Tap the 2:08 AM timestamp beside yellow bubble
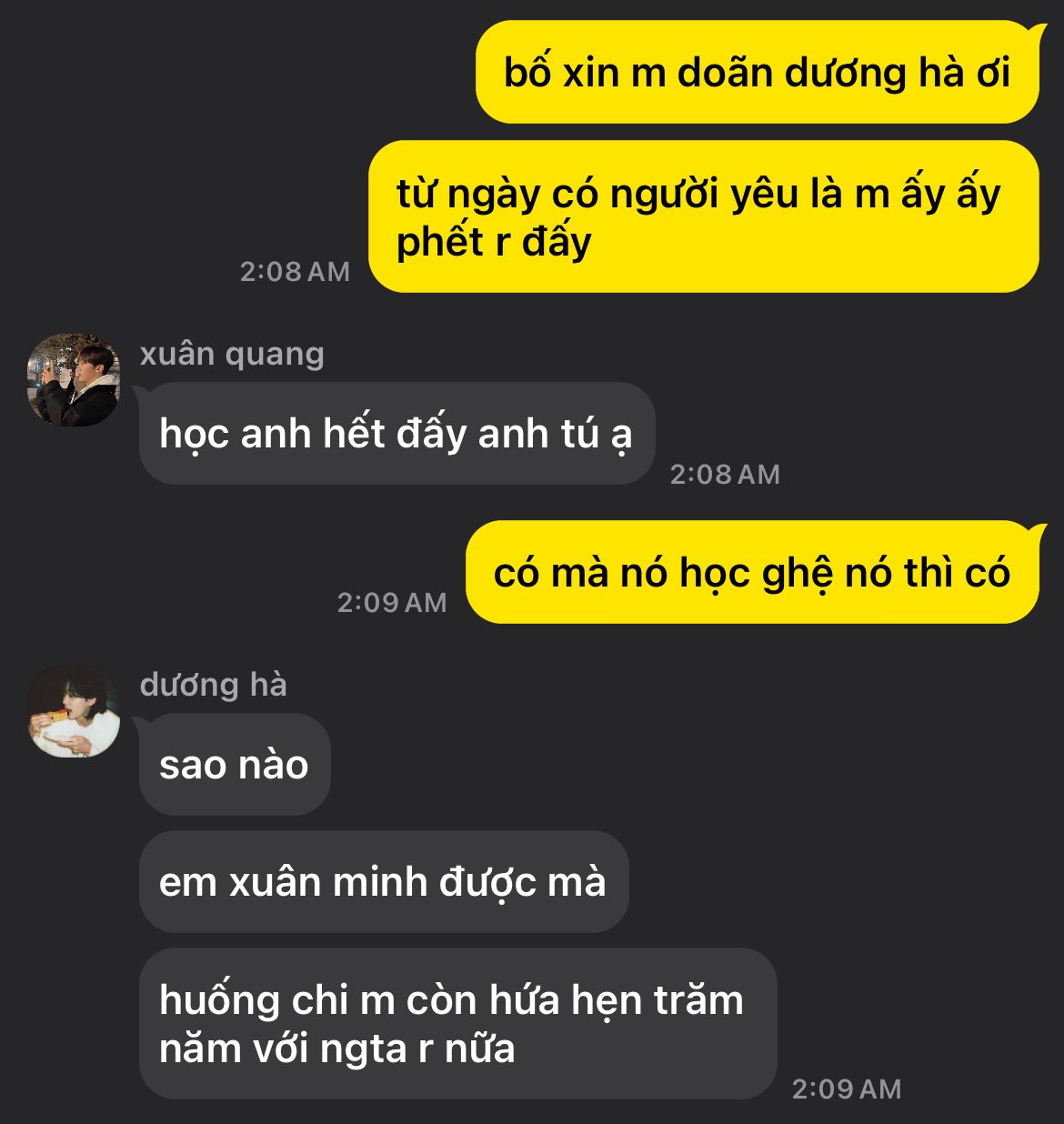The width and height of the screenshot is (1064, 1124). coord(295,272)
